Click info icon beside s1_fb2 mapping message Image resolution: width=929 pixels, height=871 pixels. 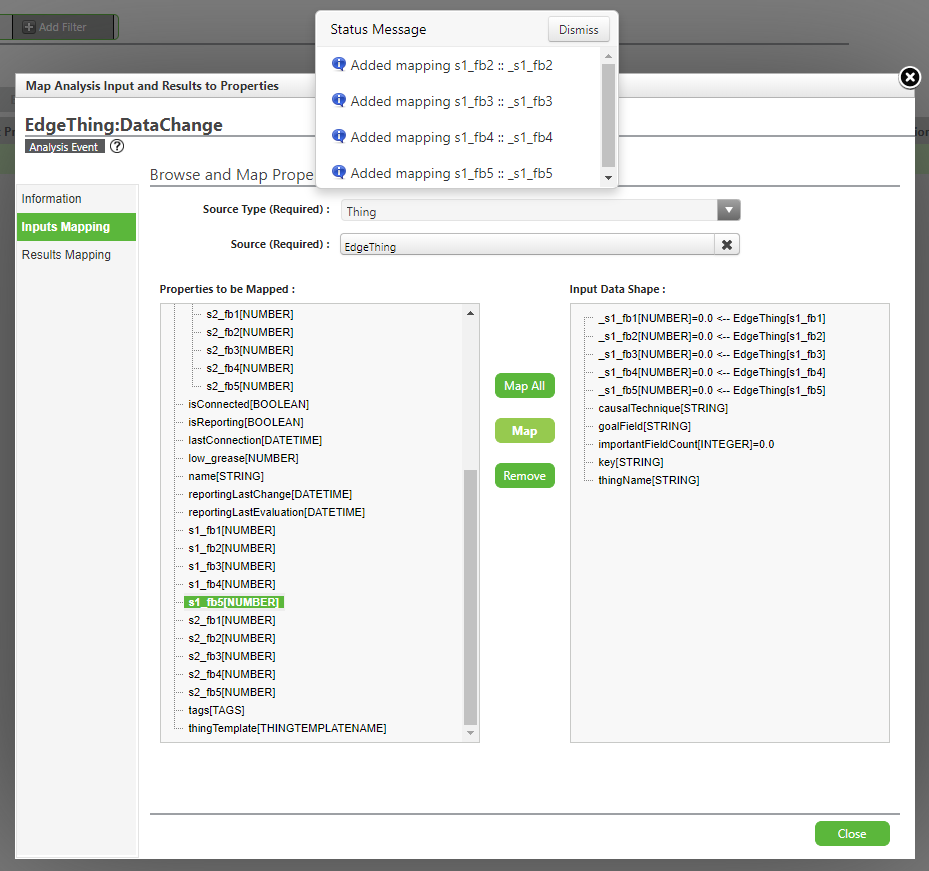338,64
